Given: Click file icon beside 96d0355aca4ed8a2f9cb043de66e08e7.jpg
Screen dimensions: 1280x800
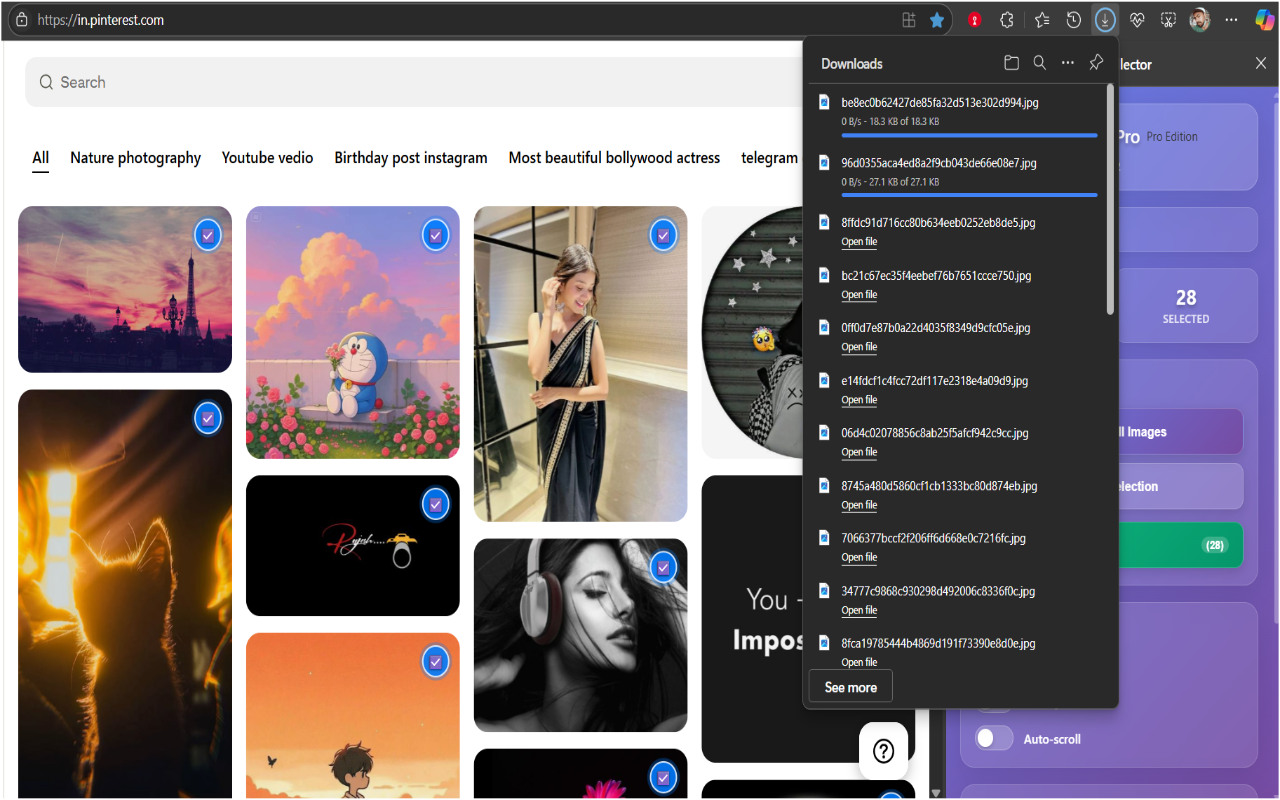Looking at the screenshot, I should tap(825, 162).
